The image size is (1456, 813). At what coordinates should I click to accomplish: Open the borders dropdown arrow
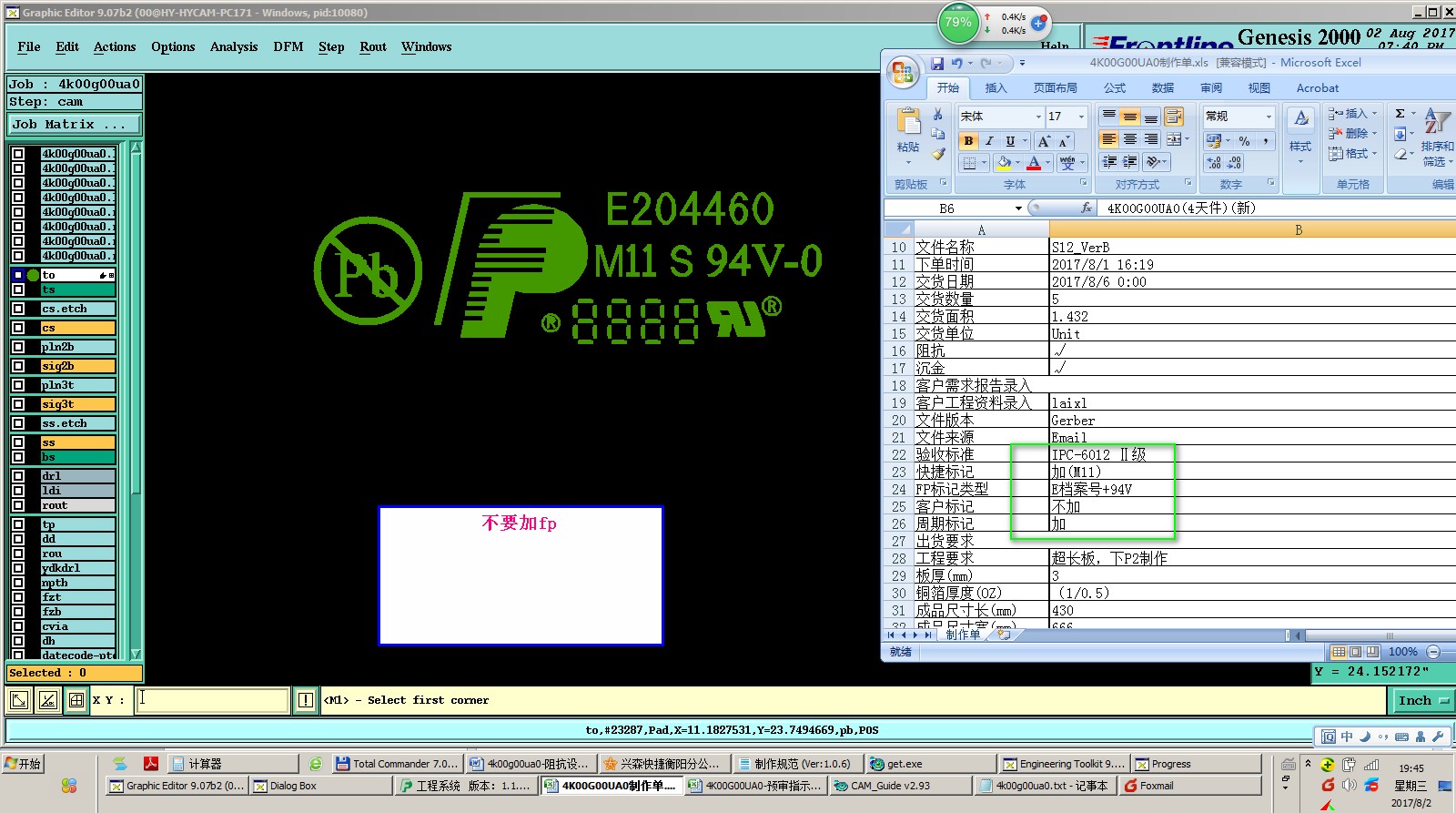985,163
